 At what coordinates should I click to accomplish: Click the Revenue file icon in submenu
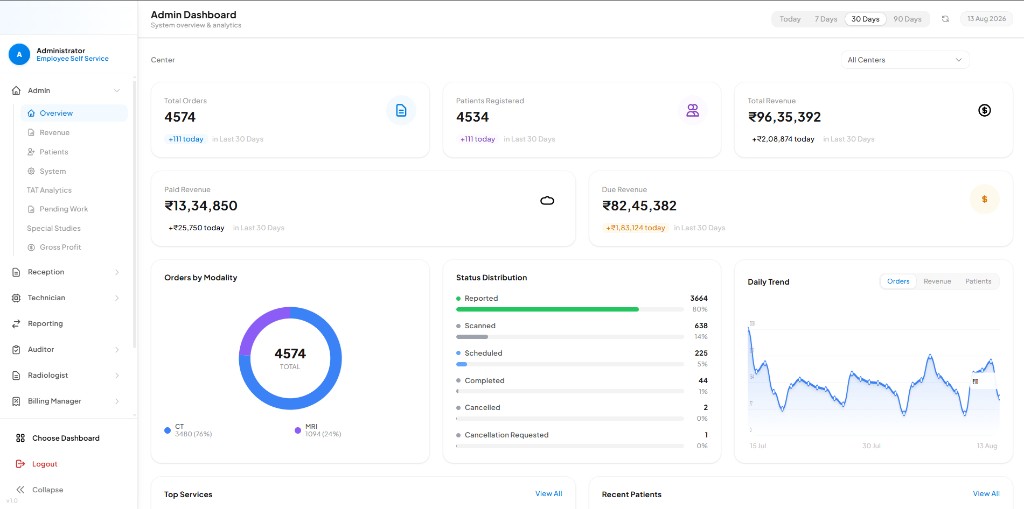tap(31, 133)
